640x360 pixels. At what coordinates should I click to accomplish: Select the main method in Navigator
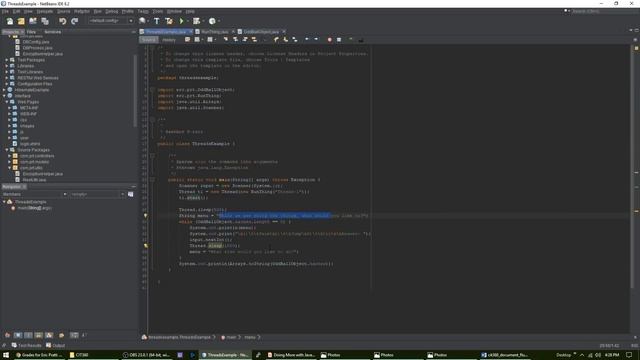tap(34, 208)
